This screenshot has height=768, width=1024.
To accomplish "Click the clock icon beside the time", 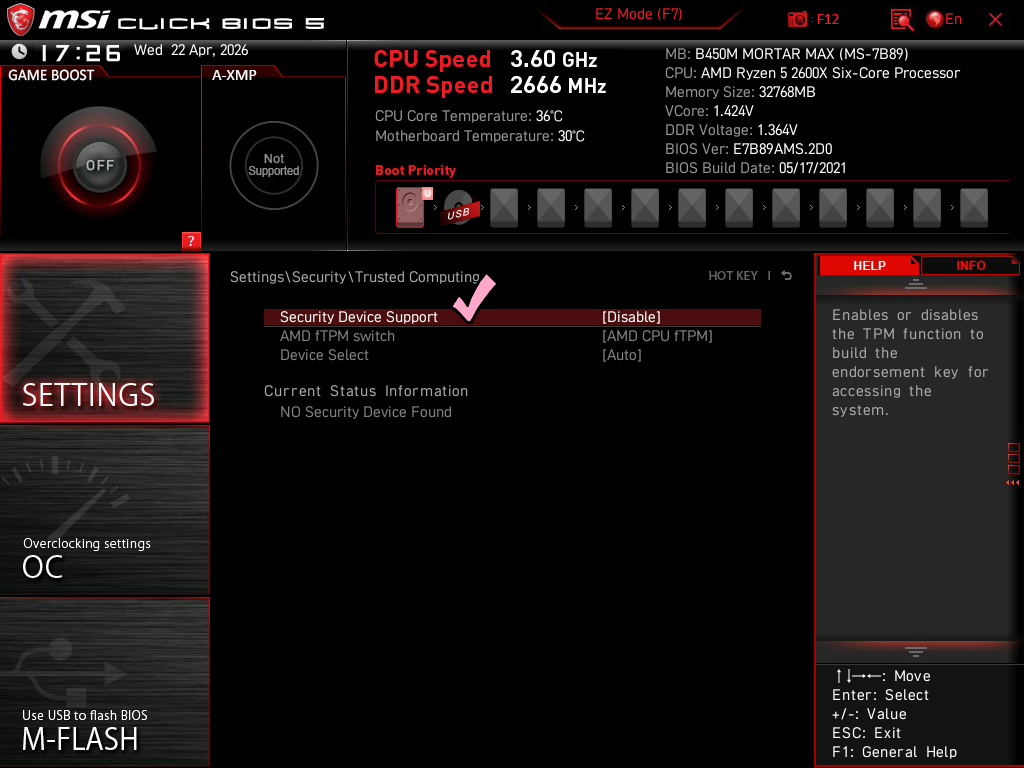I will 20,51.
